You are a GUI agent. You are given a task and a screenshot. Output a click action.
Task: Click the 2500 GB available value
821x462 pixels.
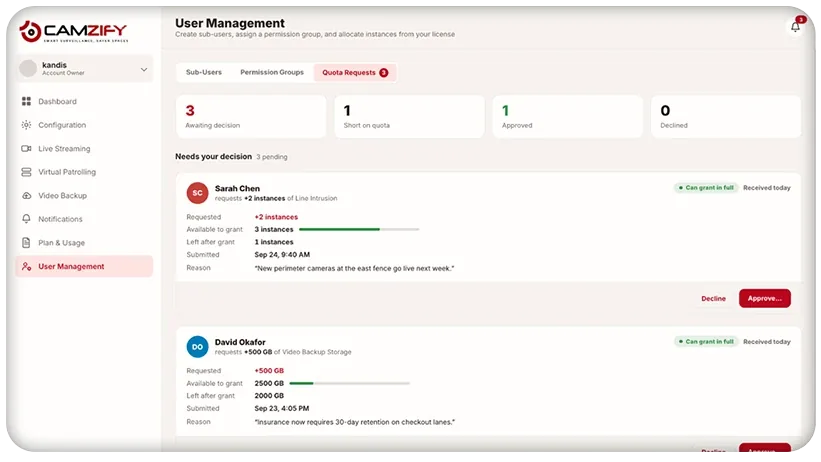pos(269,383)
